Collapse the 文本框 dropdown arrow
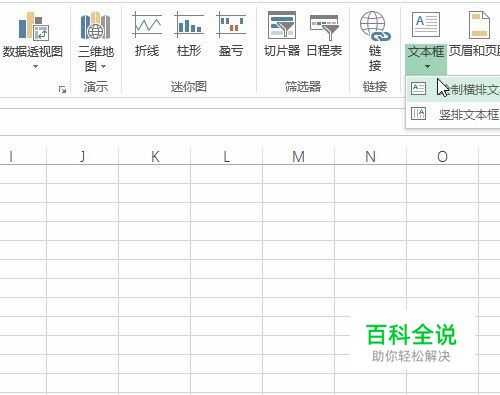Screen dimensions: 500x395 [x=427, y=67]
